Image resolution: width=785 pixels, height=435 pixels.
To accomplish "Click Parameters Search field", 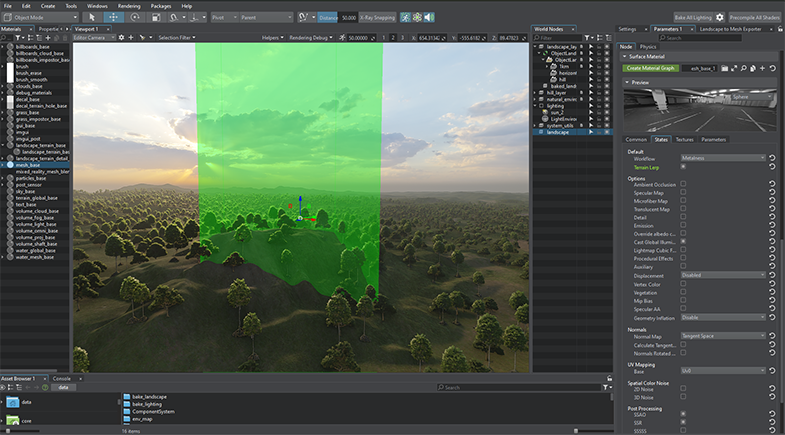I will coord(700,38).
